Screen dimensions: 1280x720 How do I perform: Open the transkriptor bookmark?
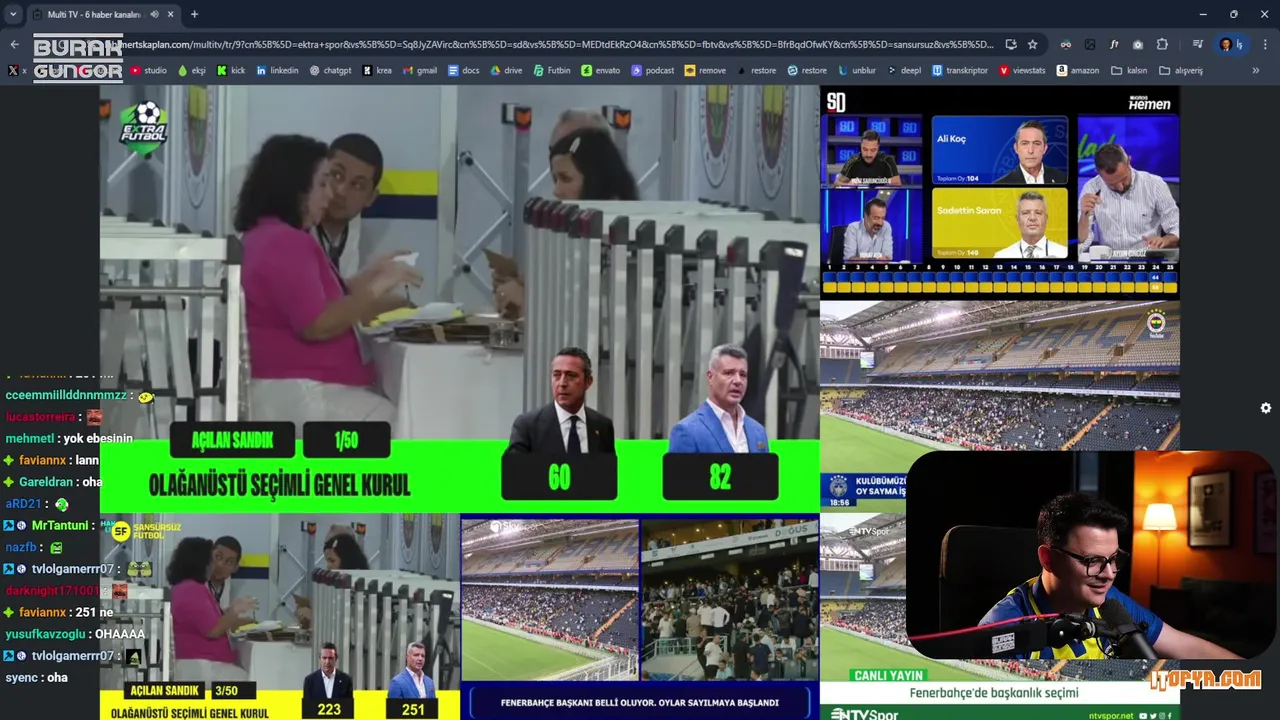pyautogui.click(x=960, y=71)
